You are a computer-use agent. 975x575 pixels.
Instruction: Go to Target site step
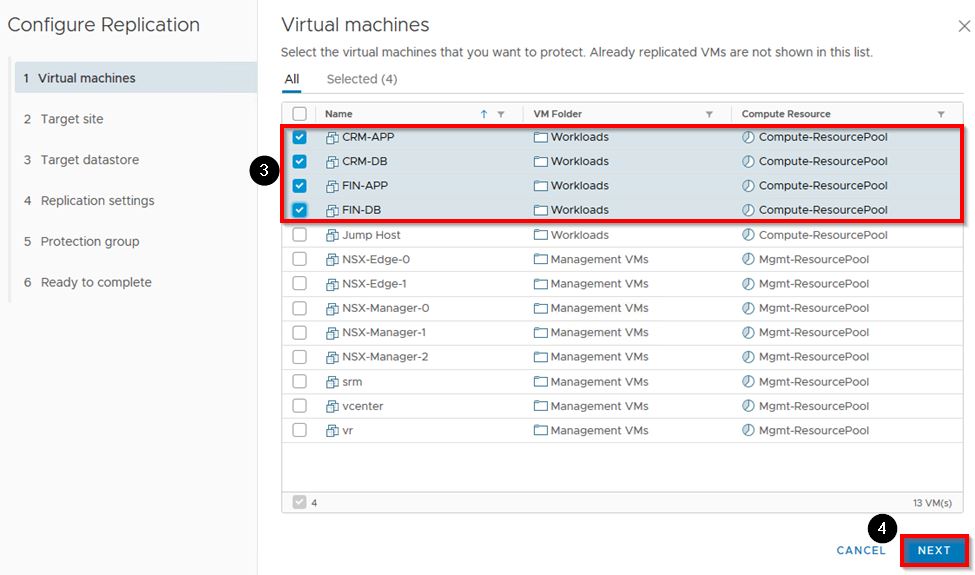pyautogui.click(x=72, y=119)
